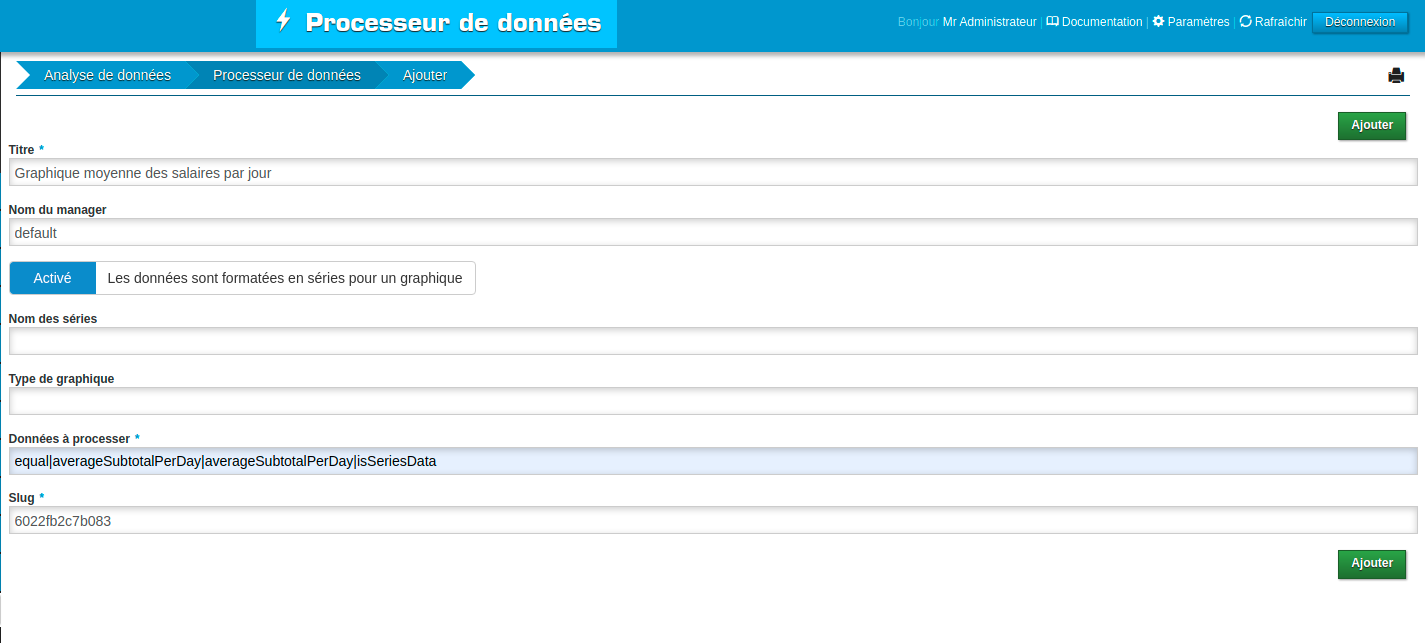1425x643 pixels.
Task: Click the printer icon
Action: pyautogui.click(x=1396, y=75)
